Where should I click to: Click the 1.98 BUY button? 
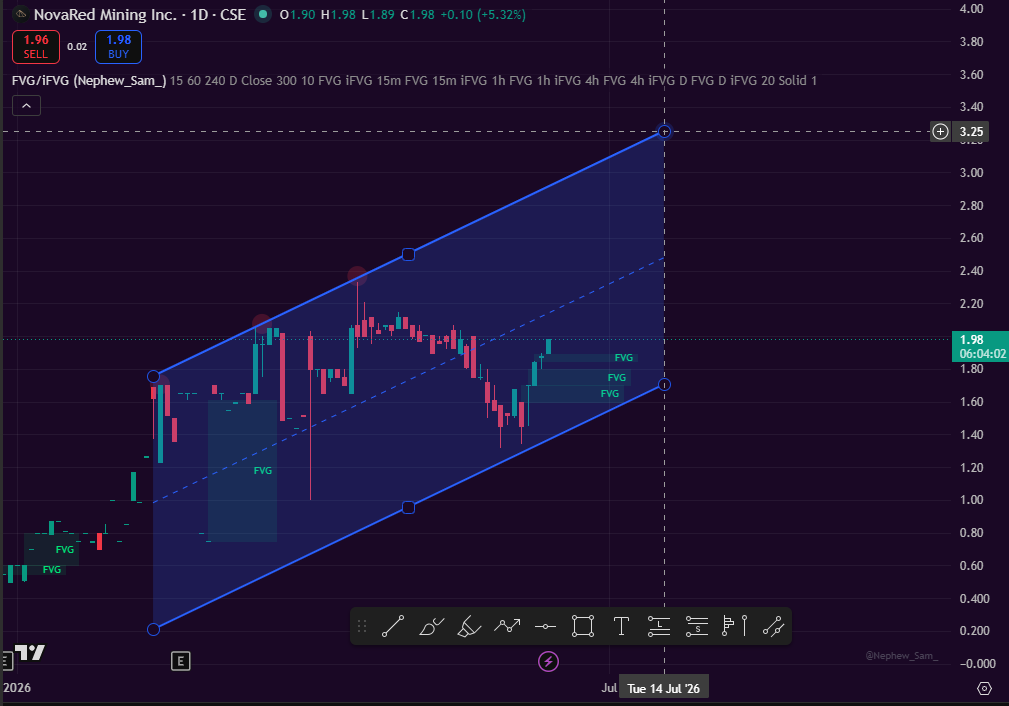118,47
